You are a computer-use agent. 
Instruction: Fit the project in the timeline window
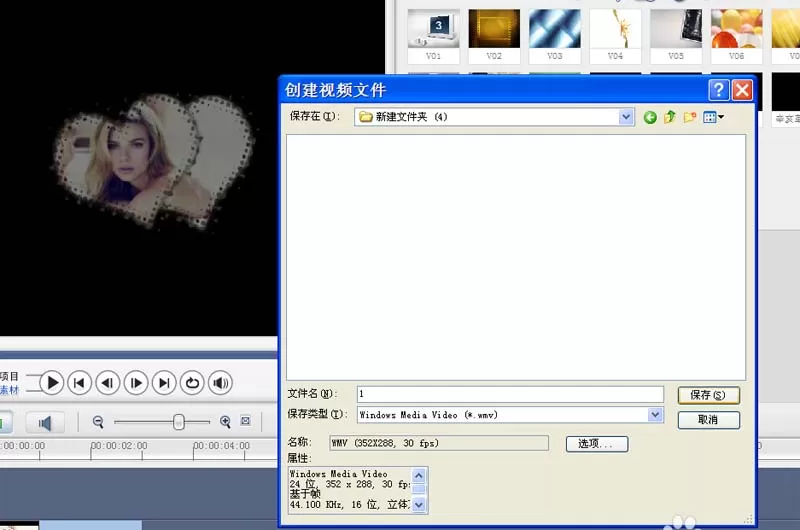point(245,421)
